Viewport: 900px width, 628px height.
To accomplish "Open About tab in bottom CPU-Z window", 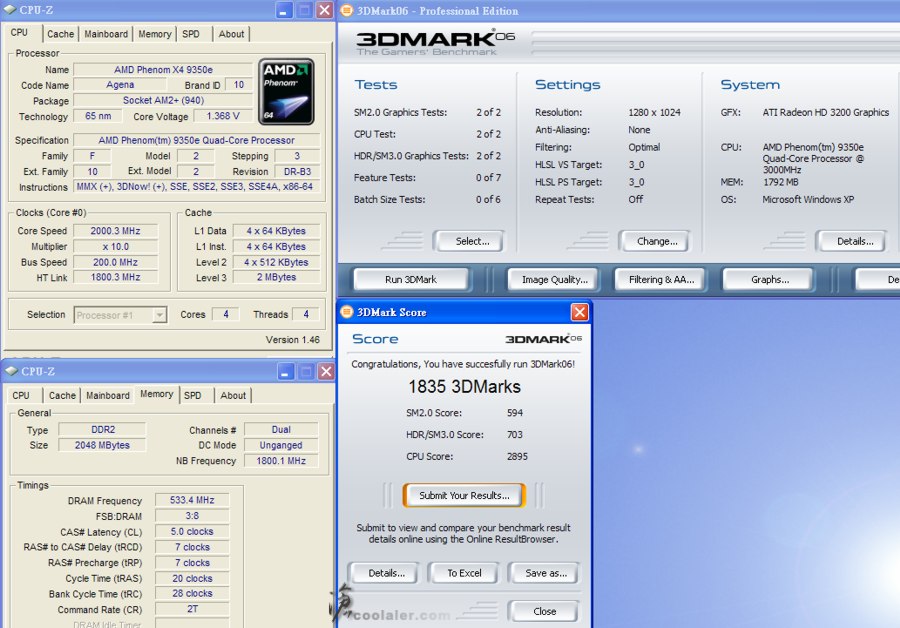I will (x=233, y=396).
